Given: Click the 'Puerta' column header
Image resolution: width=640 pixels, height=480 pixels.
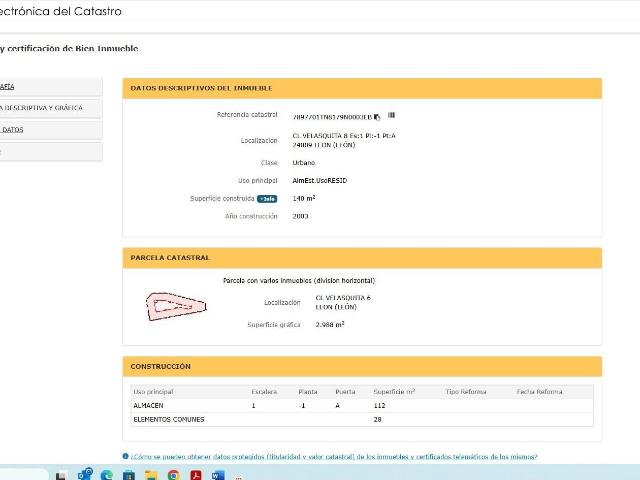Looking at the screenshot, I should coord(345,392).
